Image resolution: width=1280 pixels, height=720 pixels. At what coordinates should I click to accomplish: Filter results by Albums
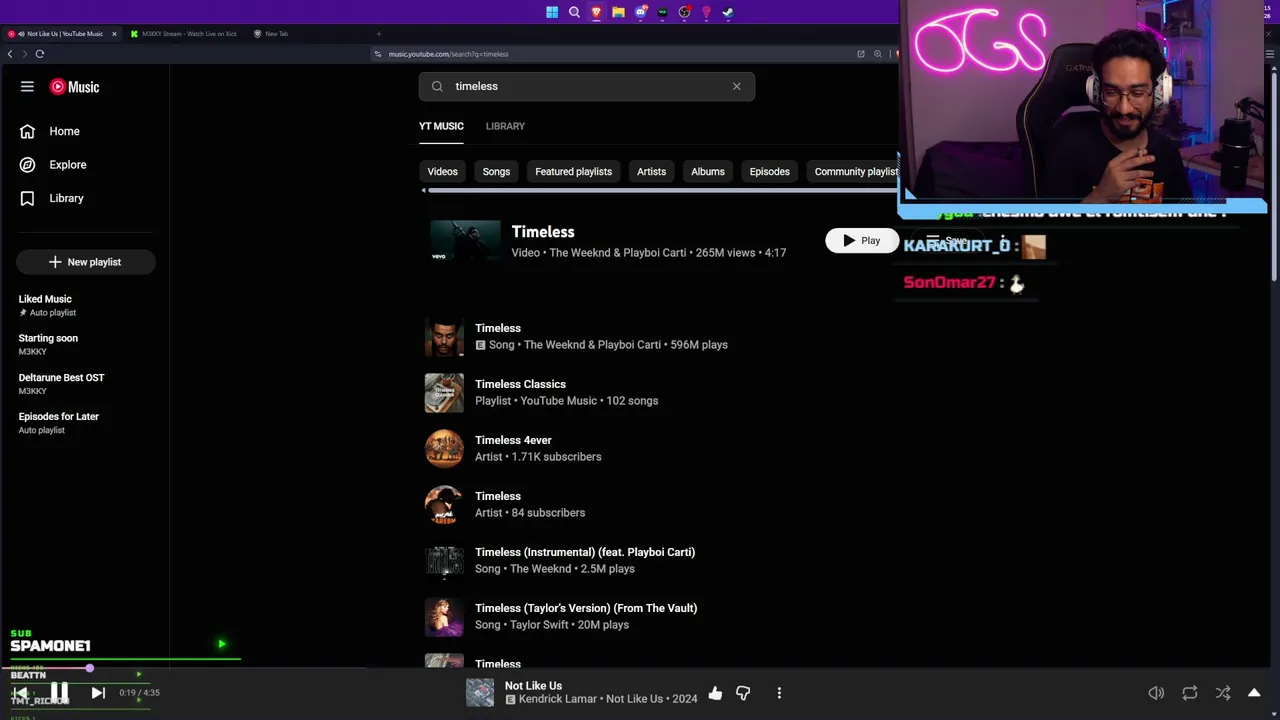707,171
